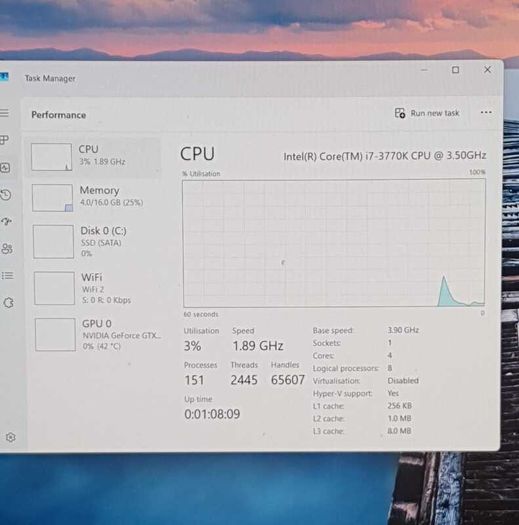
Task: Click the Memory mini graph thumbnail
Action: [x=52, y=198]
